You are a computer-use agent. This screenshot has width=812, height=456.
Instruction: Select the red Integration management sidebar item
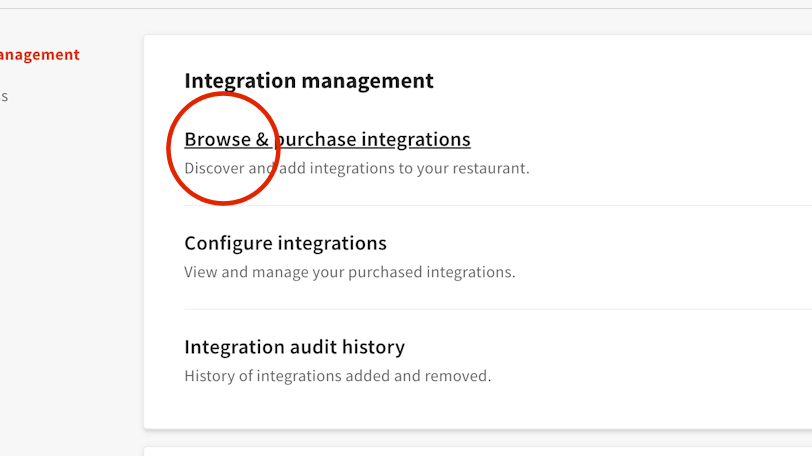(38, 55)
